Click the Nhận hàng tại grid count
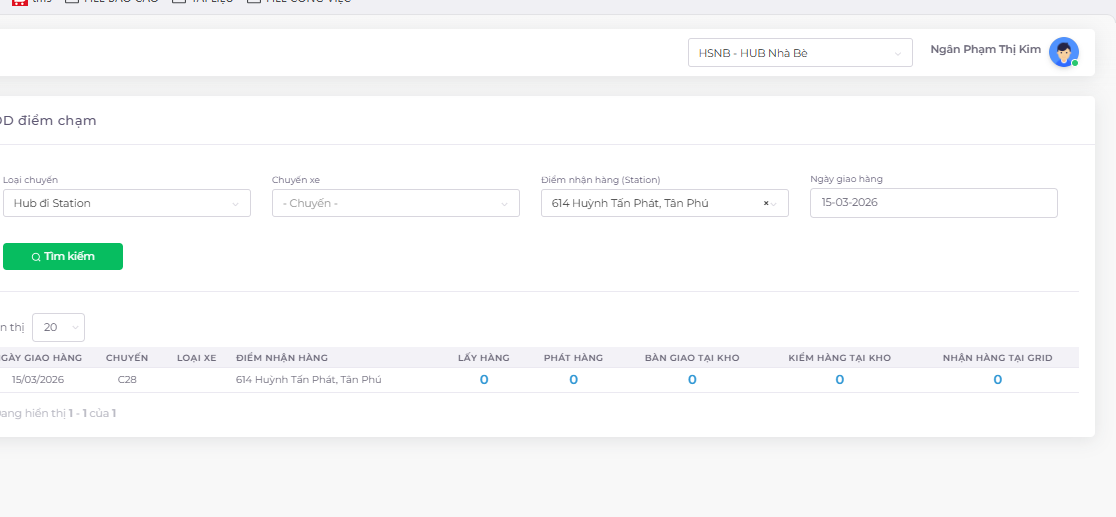This screenshot has width=1116, height=517. coord(997,380)
